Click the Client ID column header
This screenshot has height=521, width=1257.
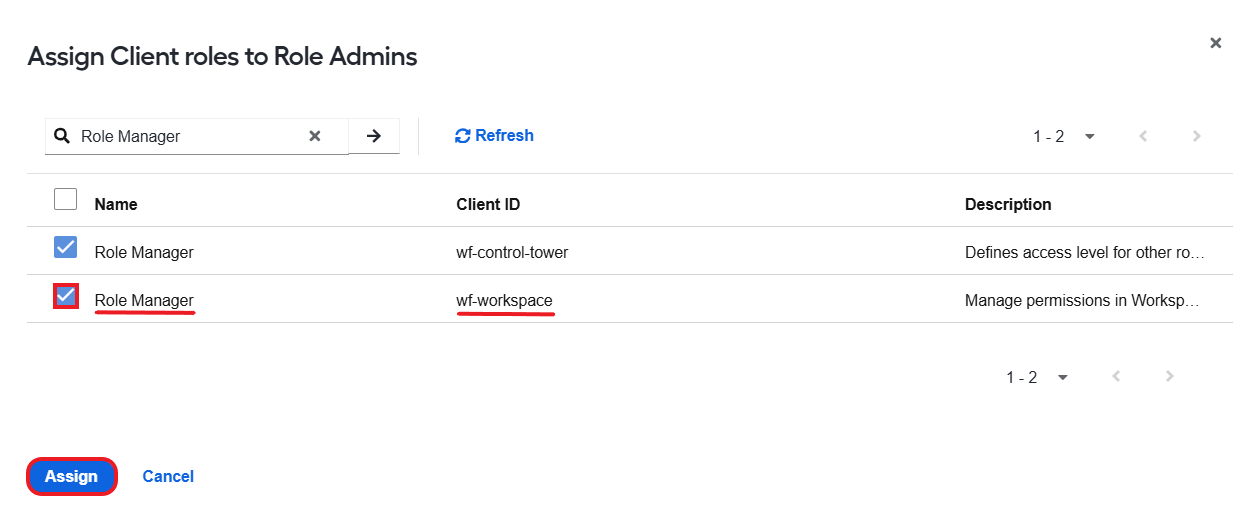488,204
